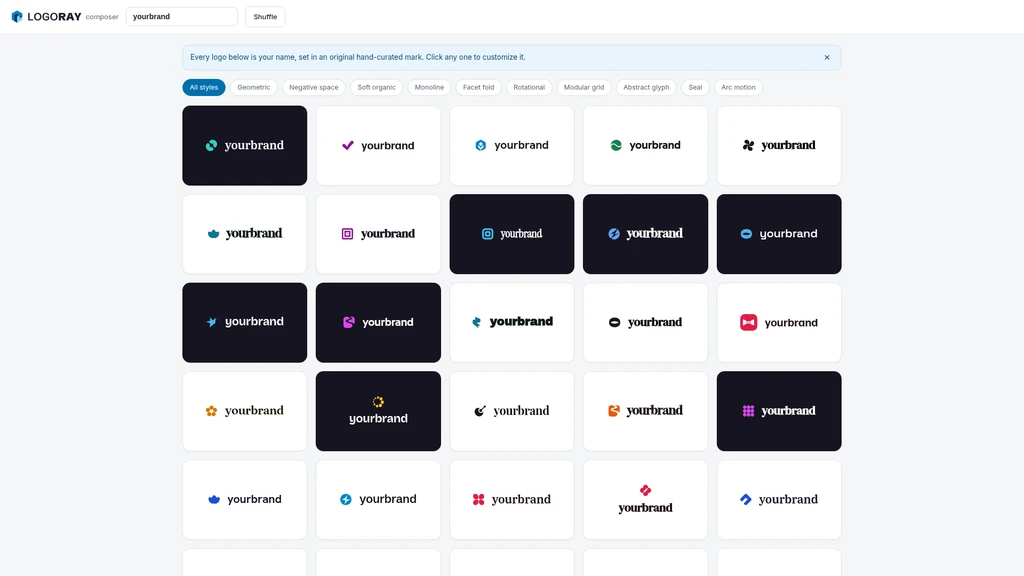The width and height of the screenshot is (1024, 576).
Task: Select the teal abstract glyph beside bold yourbrand
Action: 477,322
